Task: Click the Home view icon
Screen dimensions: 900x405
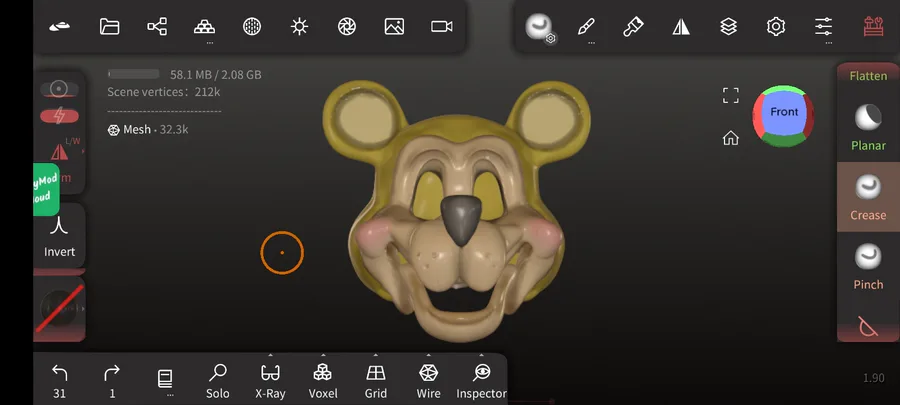Action: [731, 138]
